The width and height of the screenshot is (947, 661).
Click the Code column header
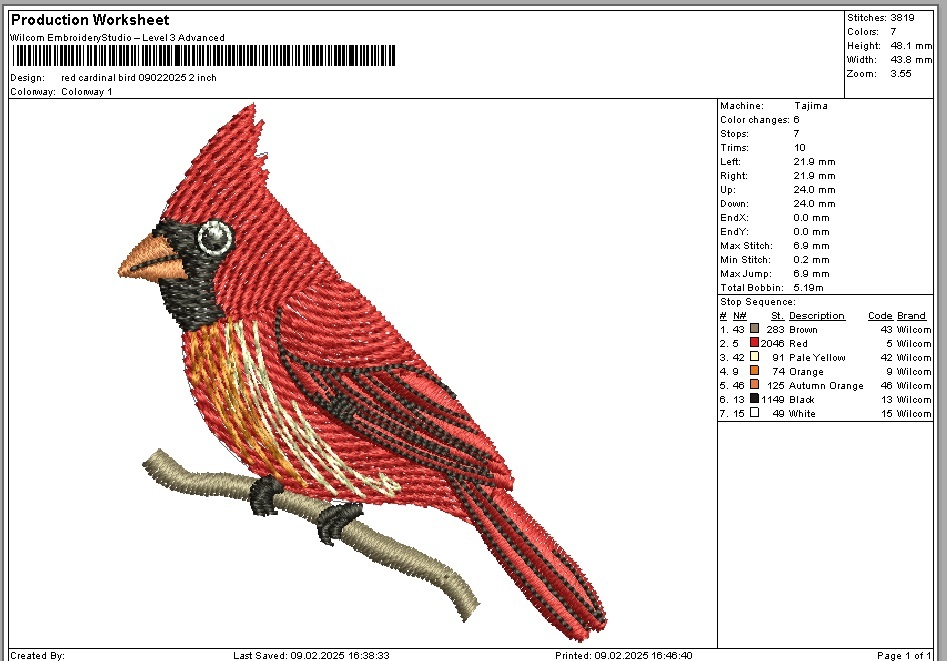879,316
